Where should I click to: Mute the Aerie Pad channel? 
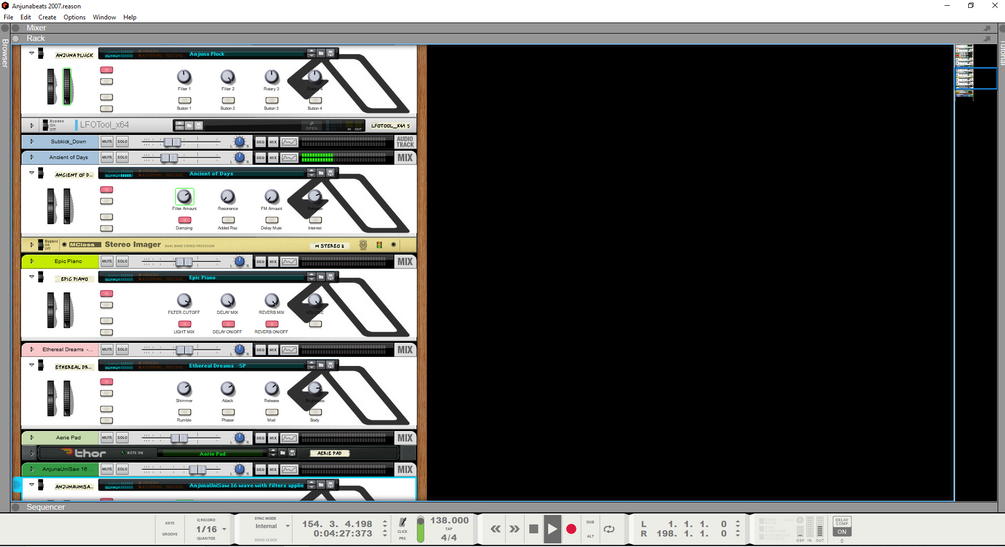click(107, 438)
